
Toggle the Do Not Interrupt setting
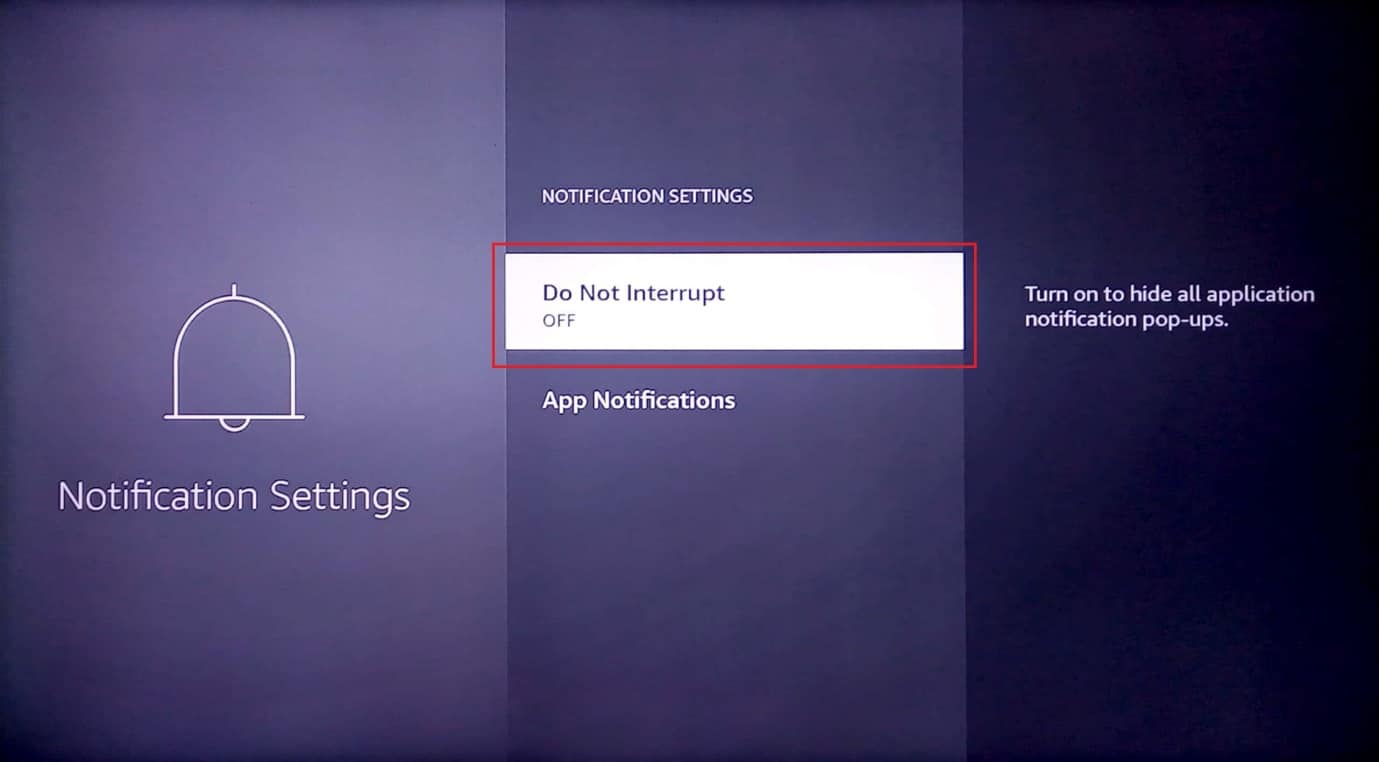(x=734, y=301)
